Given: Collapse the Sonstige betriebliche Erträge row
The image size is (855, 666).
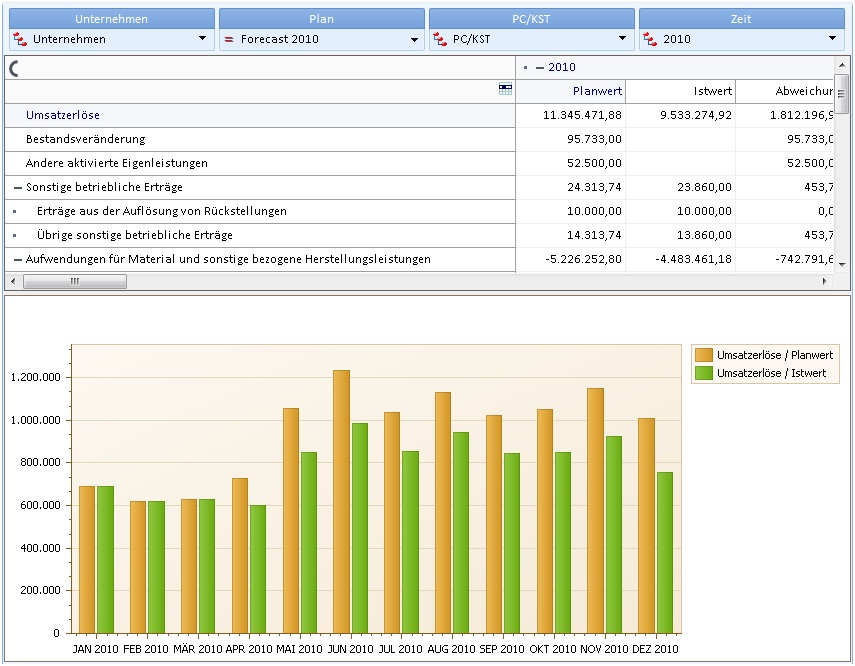Looking at the screenshot, I should pyautogui.click(x=18, y=188).
